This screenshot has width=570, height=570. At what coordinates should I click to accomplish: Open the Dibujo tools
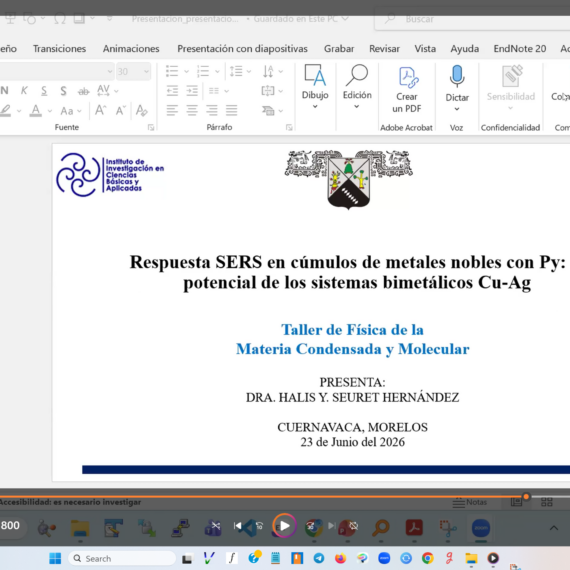[315, 87]
